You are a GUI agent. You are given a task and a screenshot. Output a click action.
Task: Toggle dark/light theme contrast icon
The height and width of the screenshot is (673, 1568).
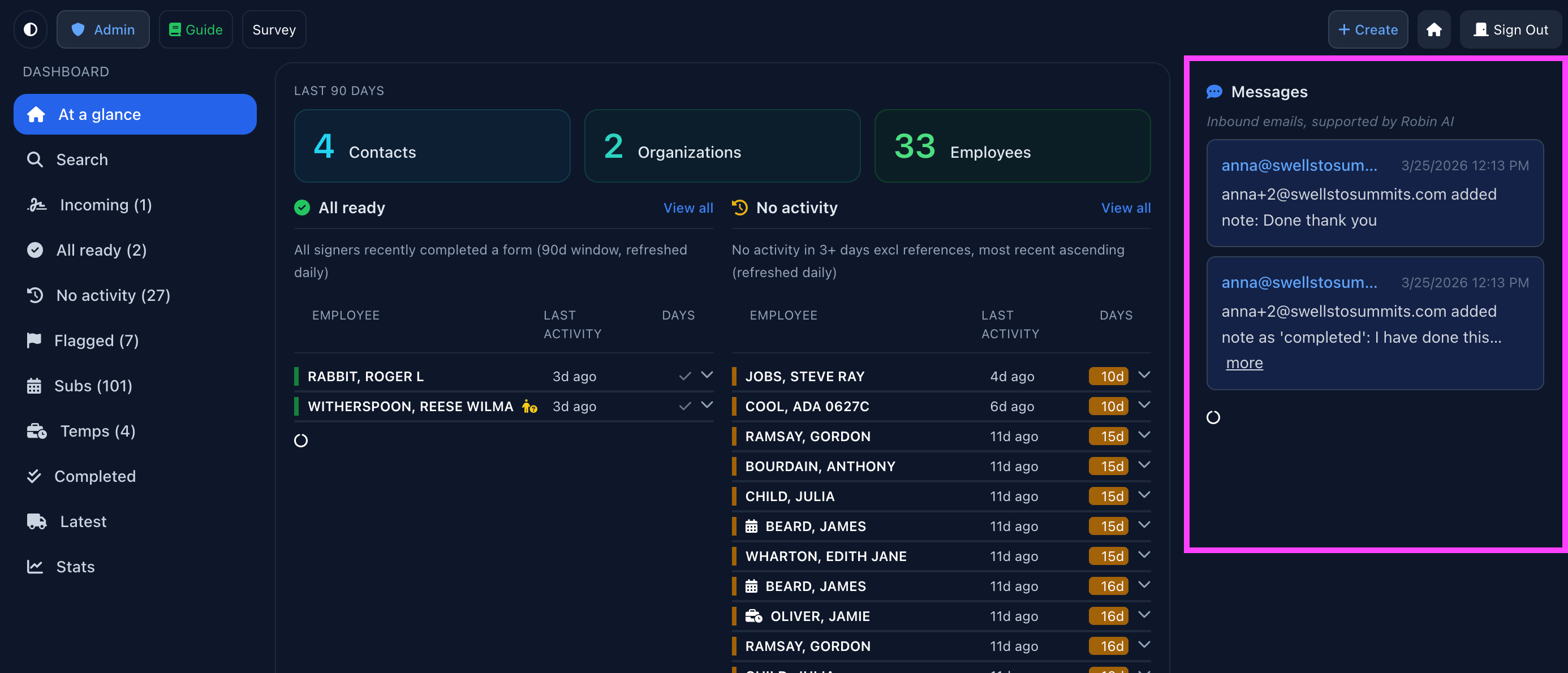point(31,29)
